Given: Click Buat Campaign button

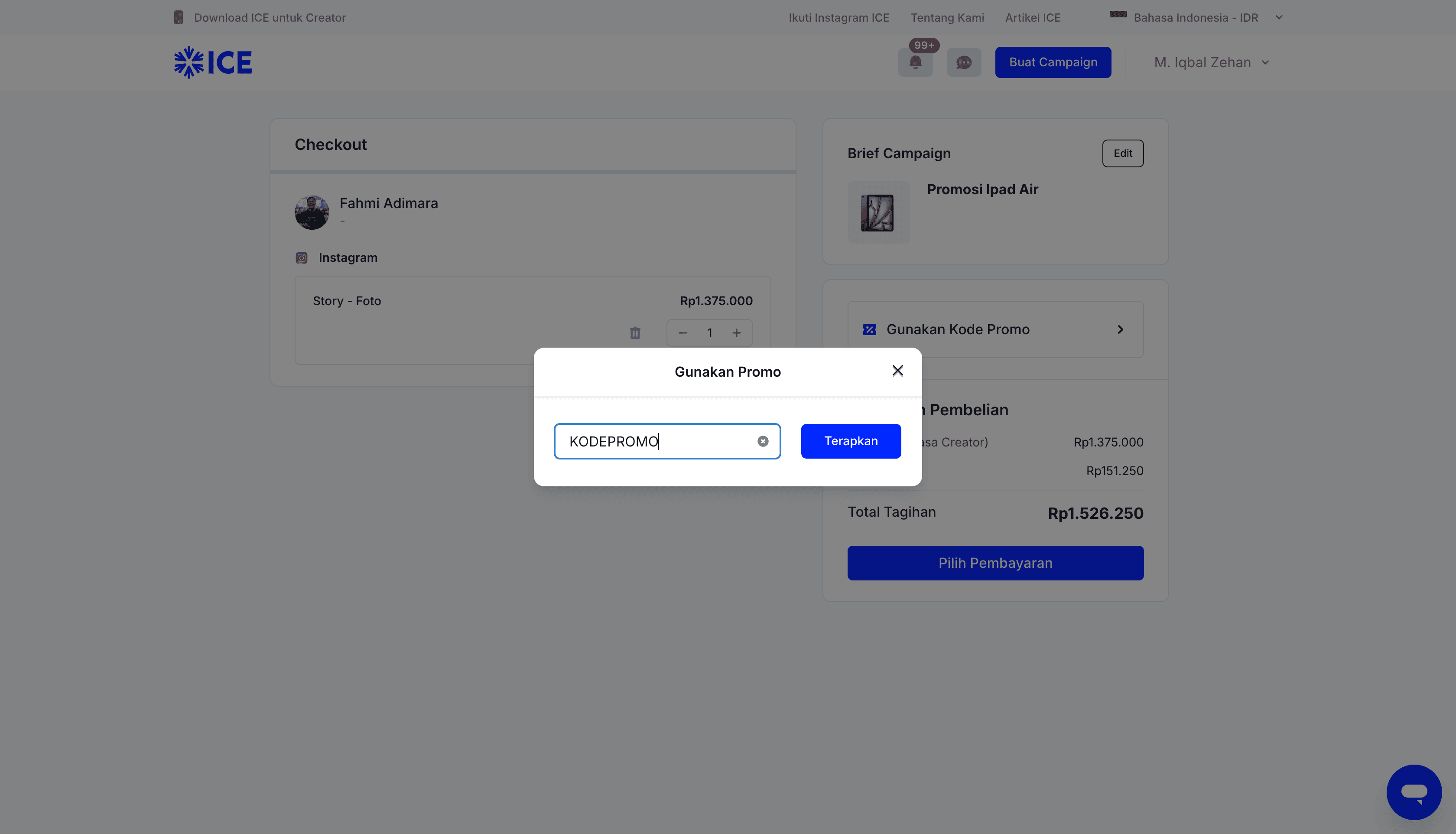Looking at the screenshot, I should pos(1053,62).
